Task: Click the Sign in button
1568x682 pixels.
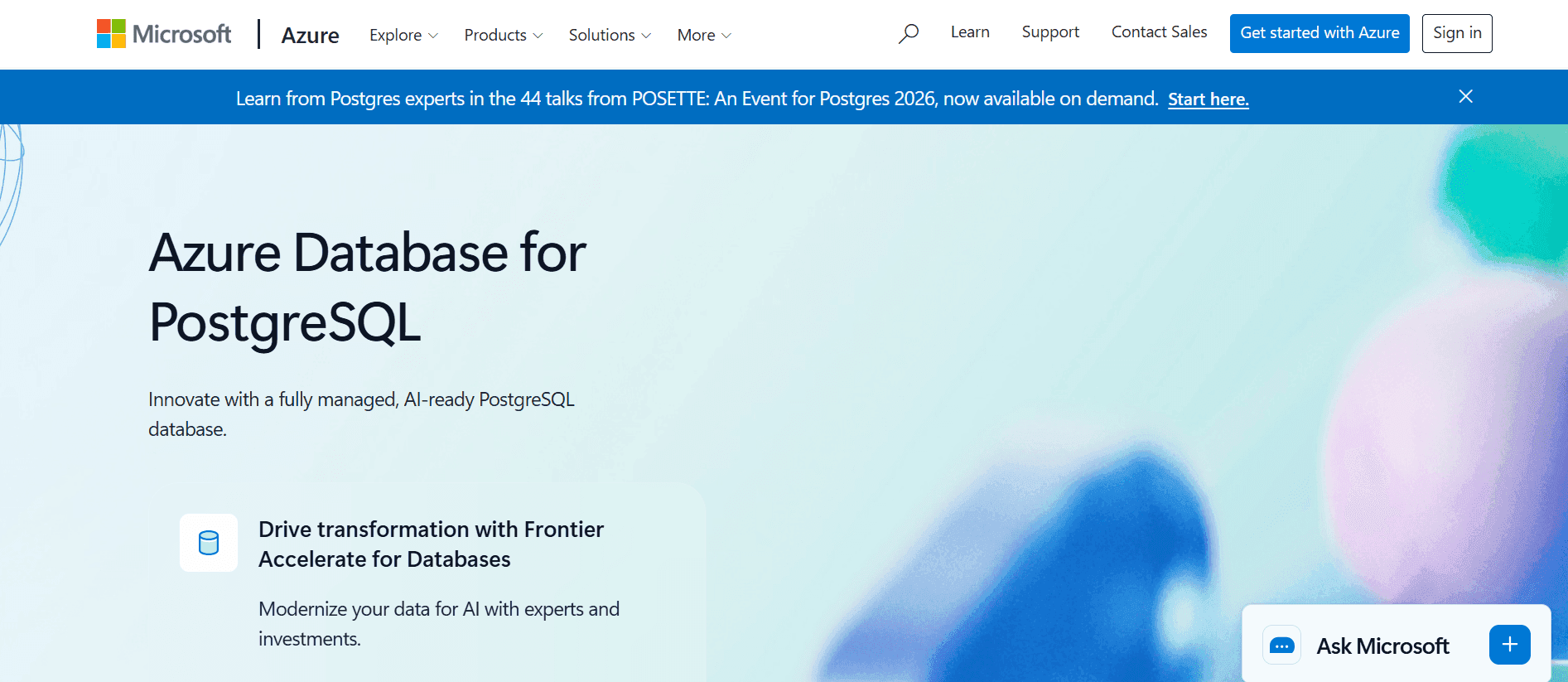Action: coord(1457,33)
